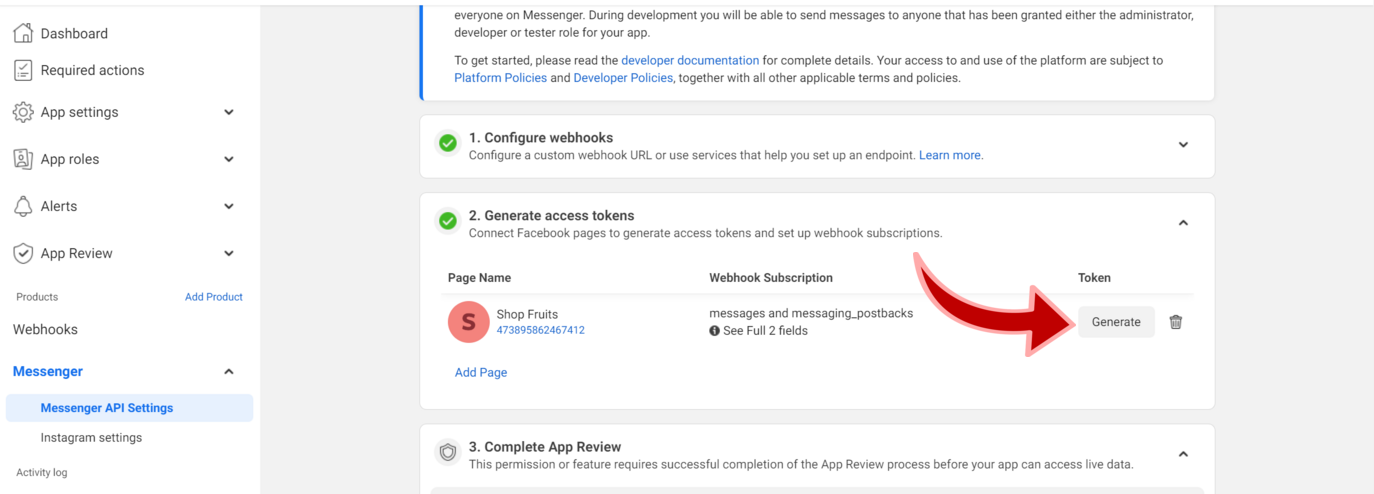Open Required actions in the sidebar
This screenshot has width=1374, height=494.
tap(92, 70)
